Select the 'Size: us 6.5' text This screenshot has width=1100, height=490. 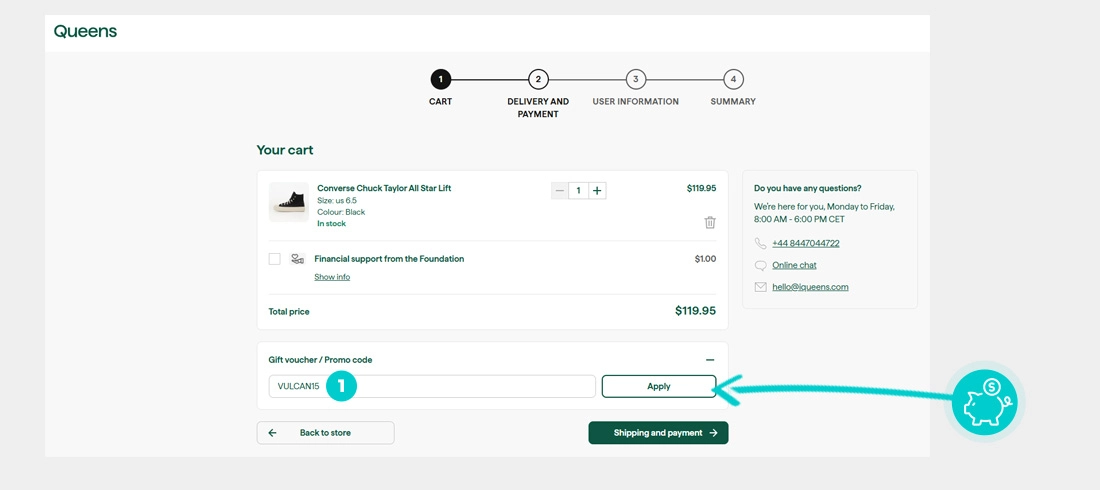coord(337,200)
